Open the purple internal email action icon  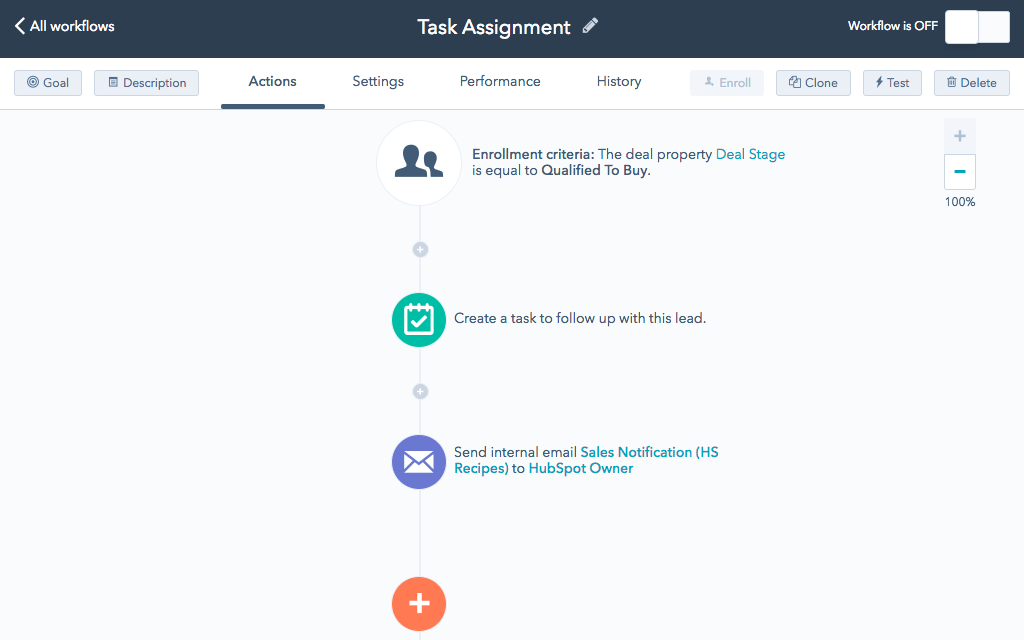418,462
